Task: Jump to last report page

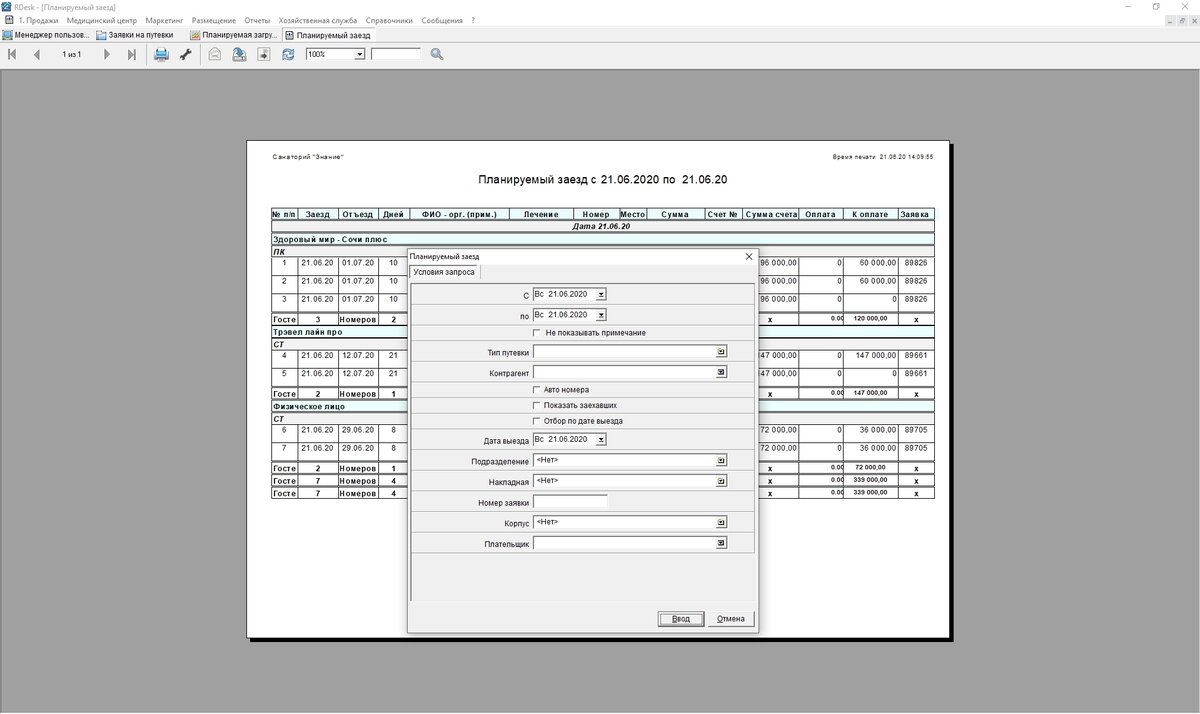Action: [x=132, y=55]
